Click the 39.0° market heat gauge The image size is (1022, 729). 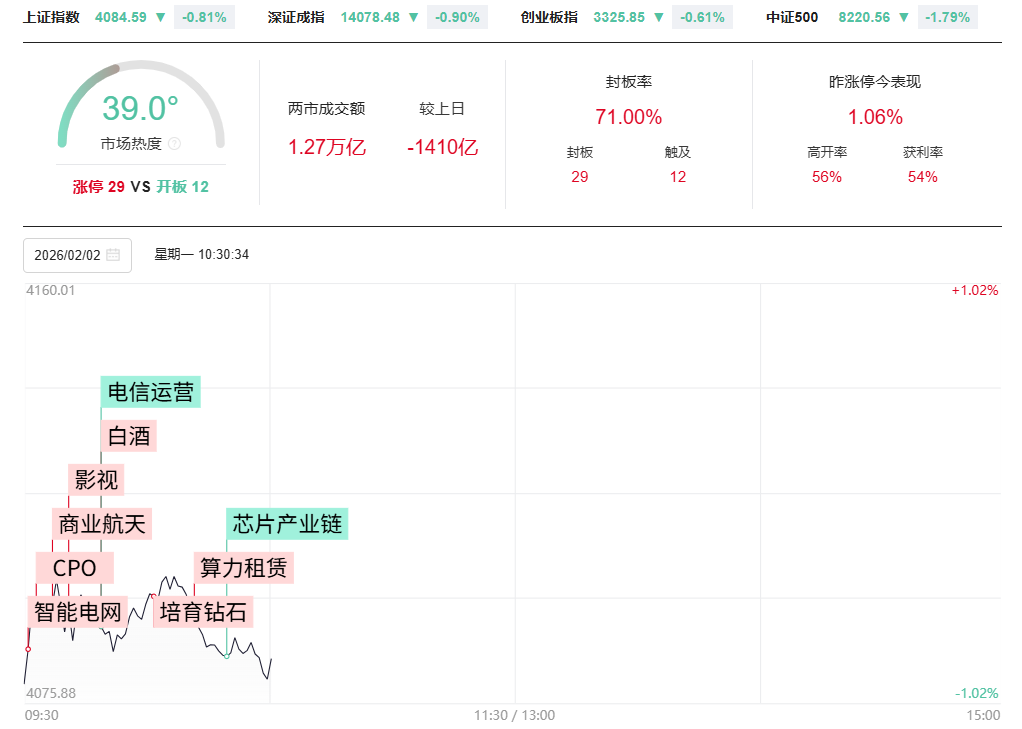140,108
